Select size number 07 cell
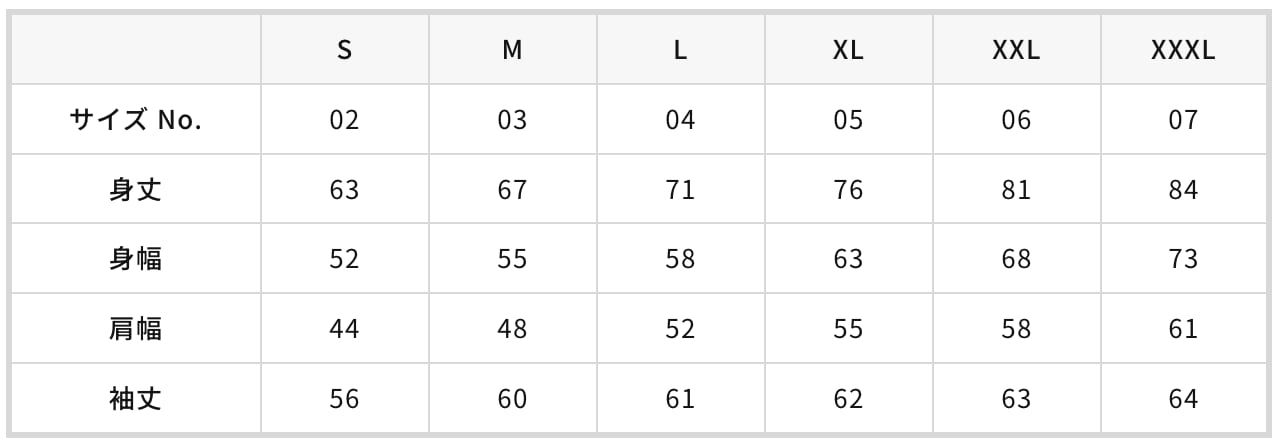Screen dimensions: 1280x444 pyautogui.click(x=1183, y=120)
